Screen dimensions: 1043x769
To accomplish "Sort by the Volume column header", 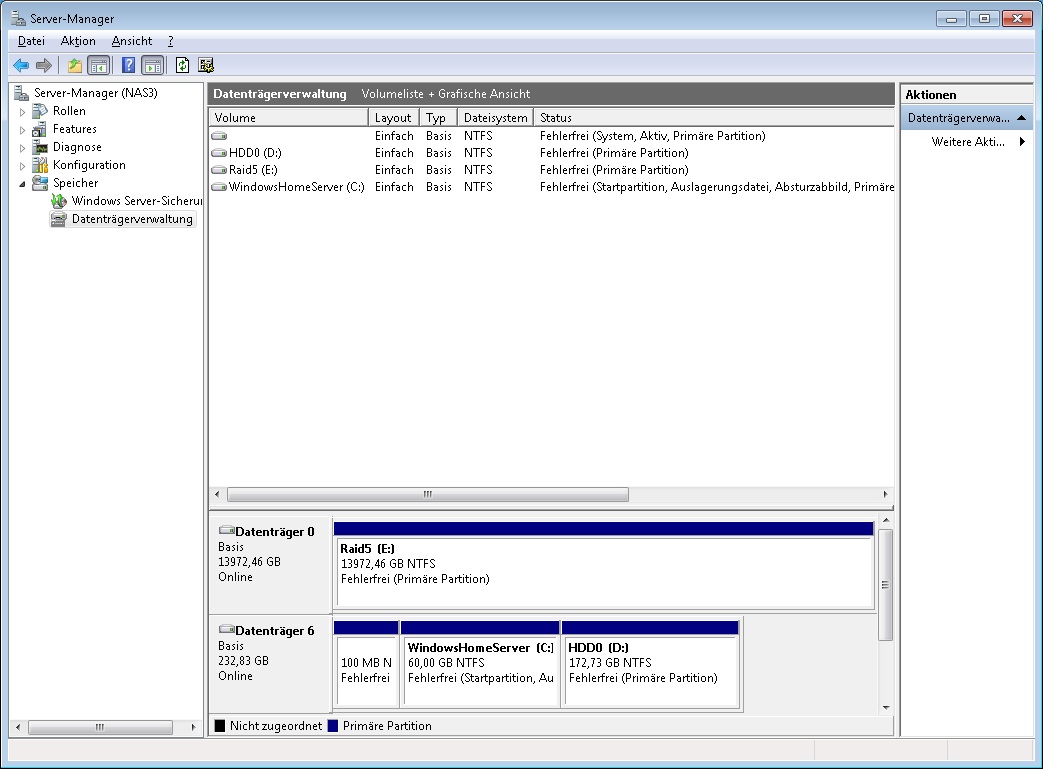I will [289, 118].
